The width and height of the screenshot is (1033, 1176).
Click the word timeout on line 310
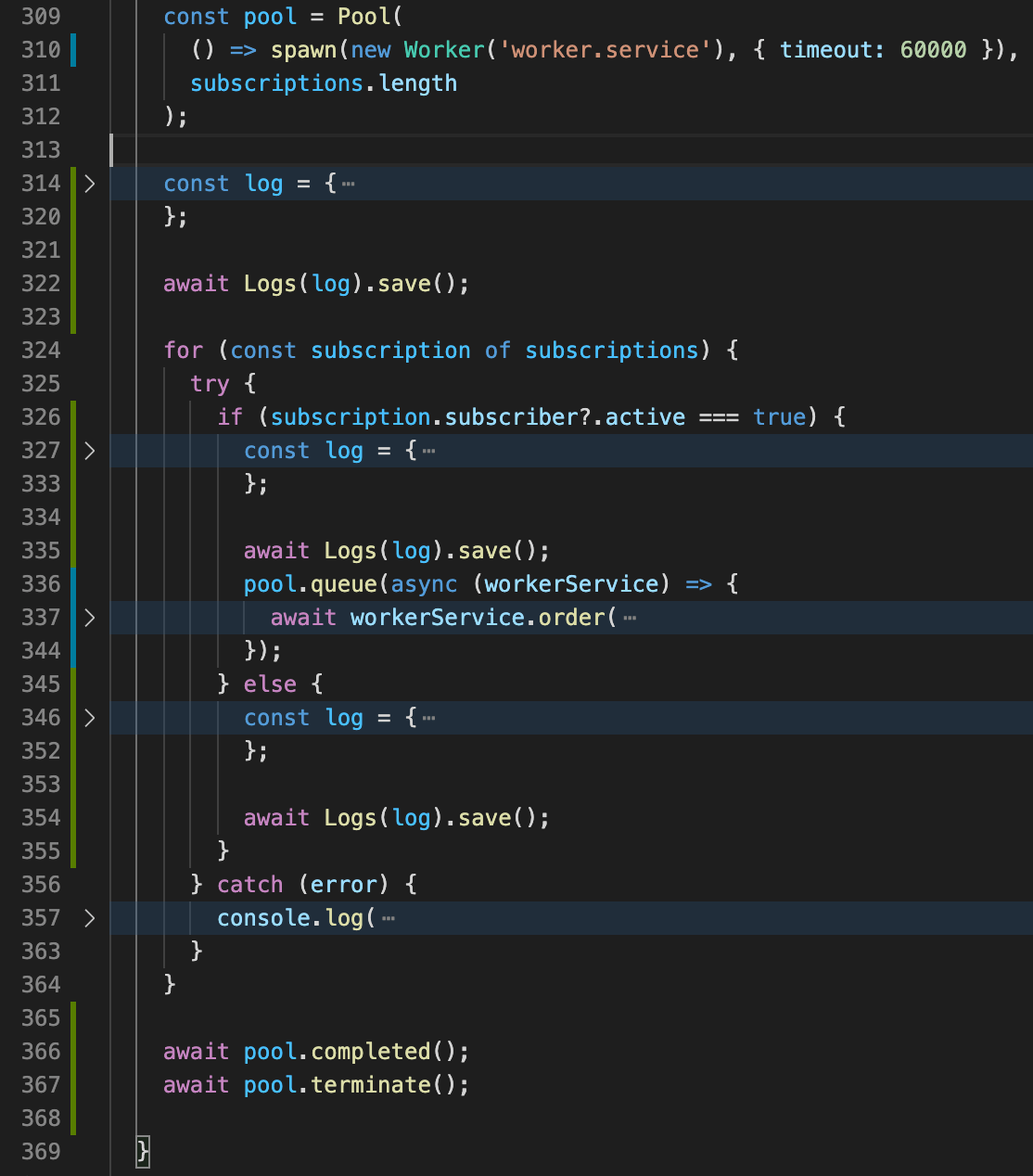[x=827, y=50]
